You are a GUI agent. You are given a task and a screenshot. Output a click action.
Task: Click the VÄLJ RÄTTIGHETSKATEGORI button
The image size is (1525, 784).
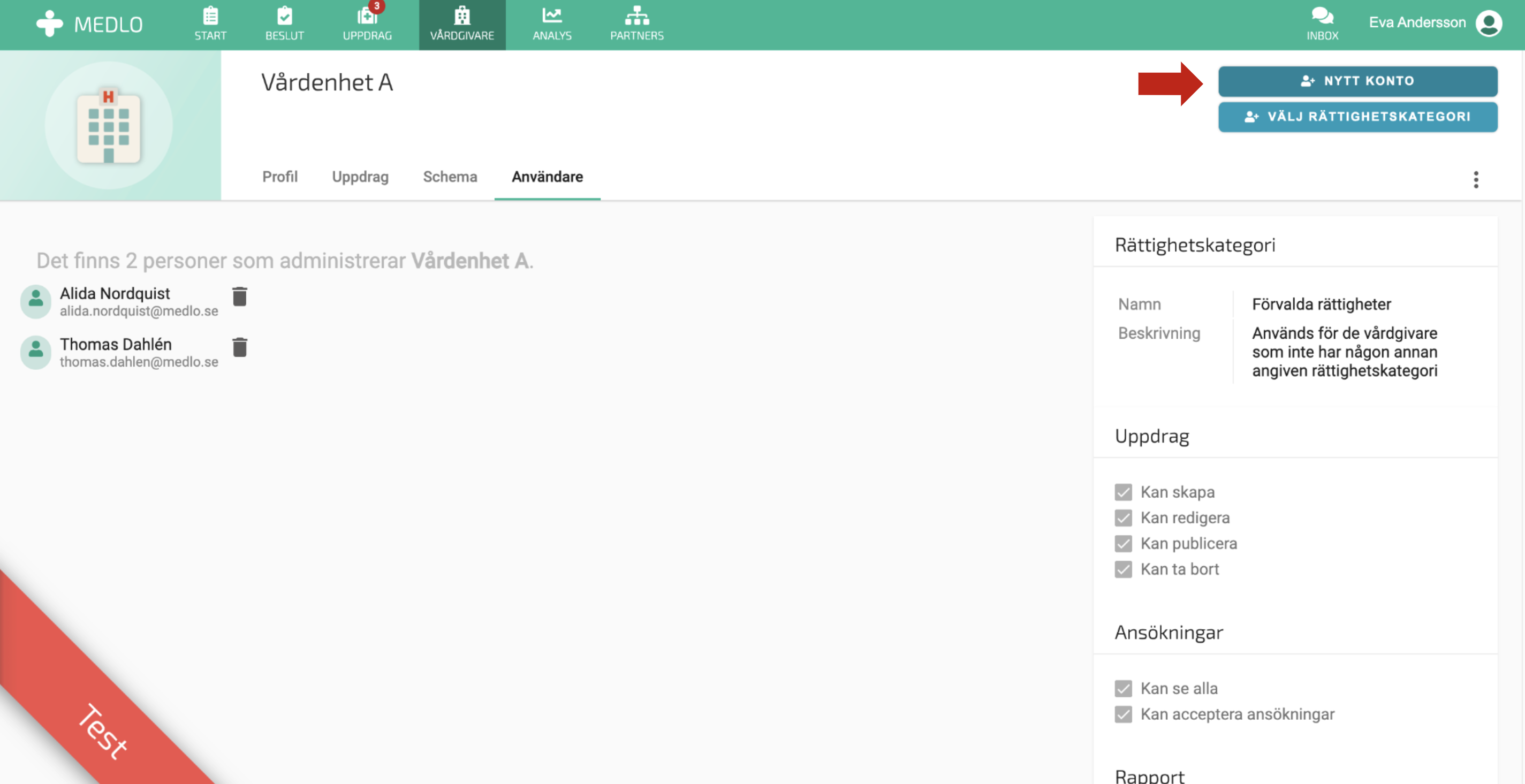coord(1357,117)
